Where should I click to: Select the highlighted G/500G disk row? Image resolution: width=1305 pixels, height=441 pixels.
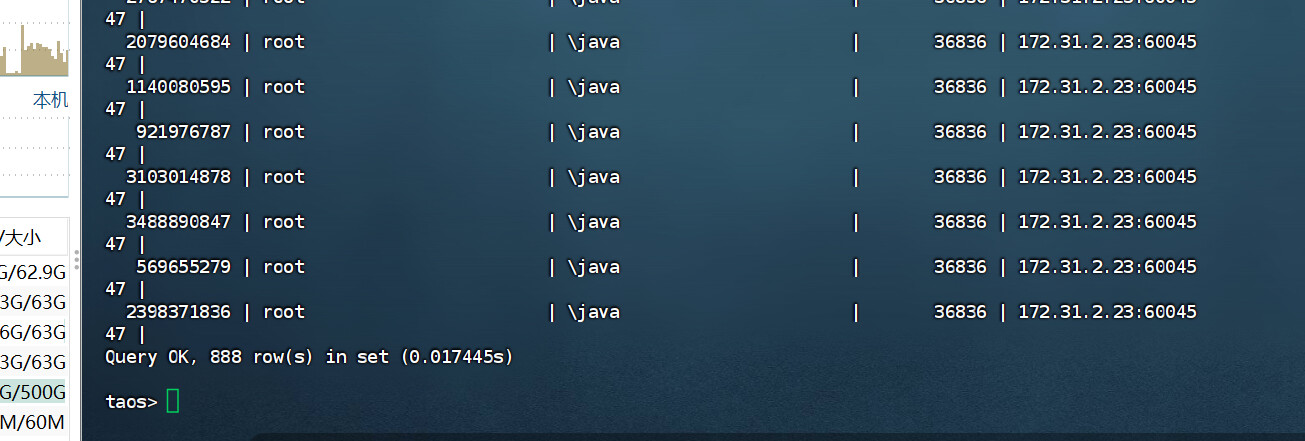(x=33, y=392)
